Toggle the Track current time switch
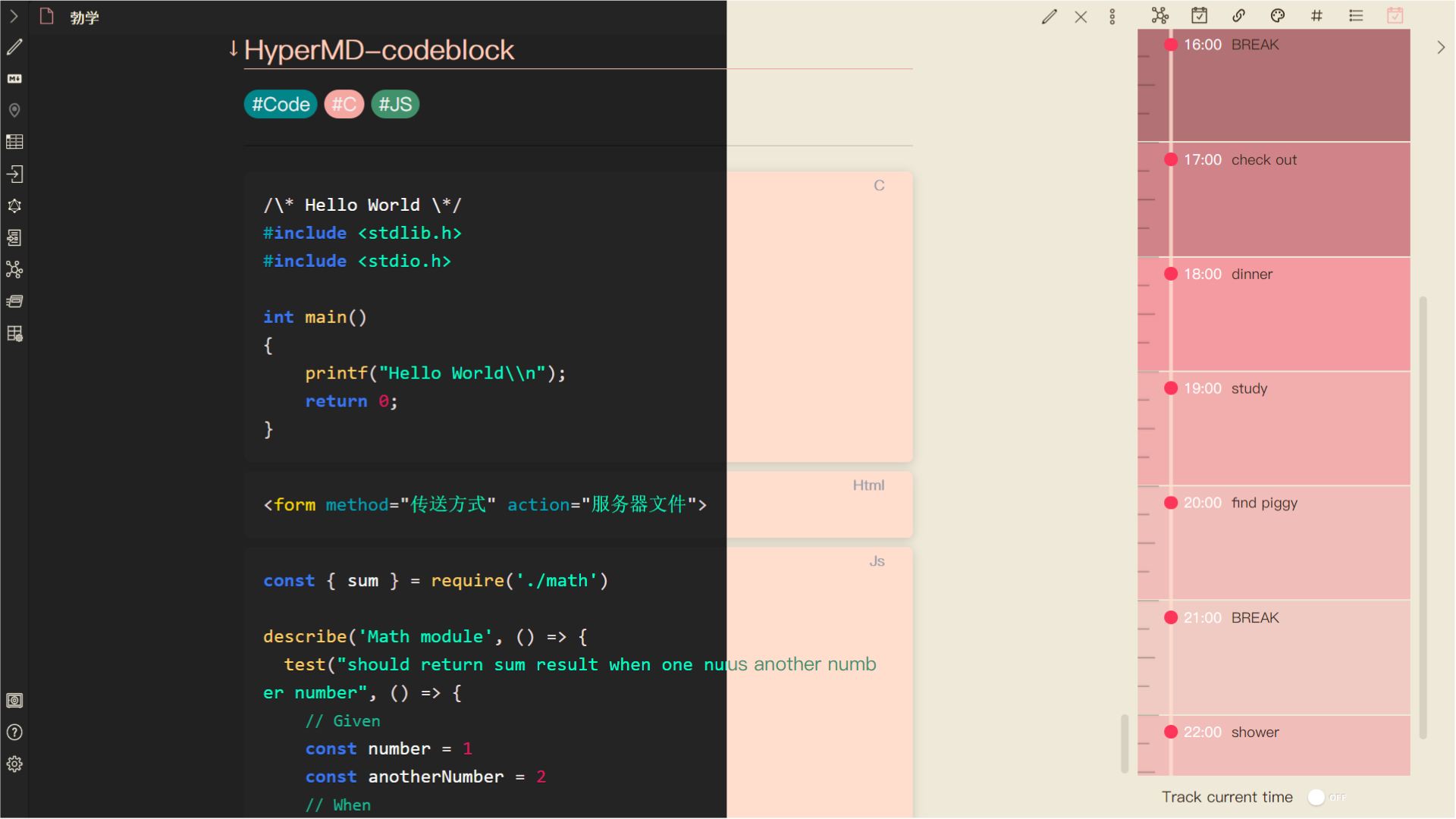This screenshot has width=1456, height=819. [1326, 797]
